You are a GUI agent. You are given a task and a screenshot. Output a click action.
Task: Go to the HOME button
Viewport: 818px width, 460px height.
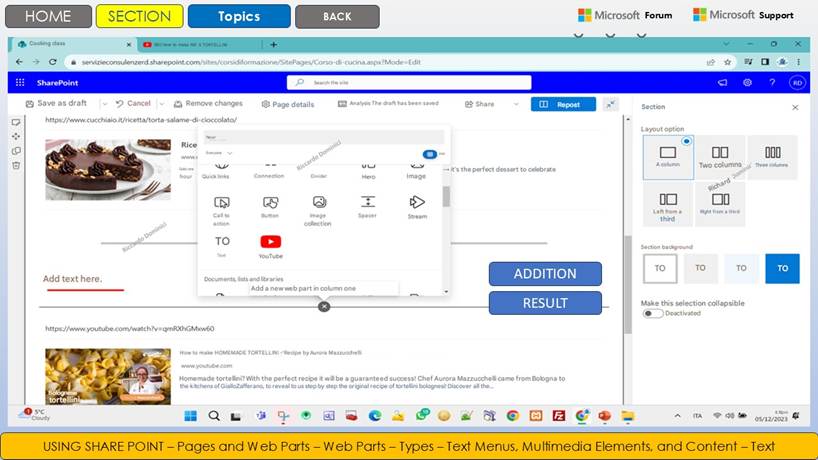(x=48, y=16)
